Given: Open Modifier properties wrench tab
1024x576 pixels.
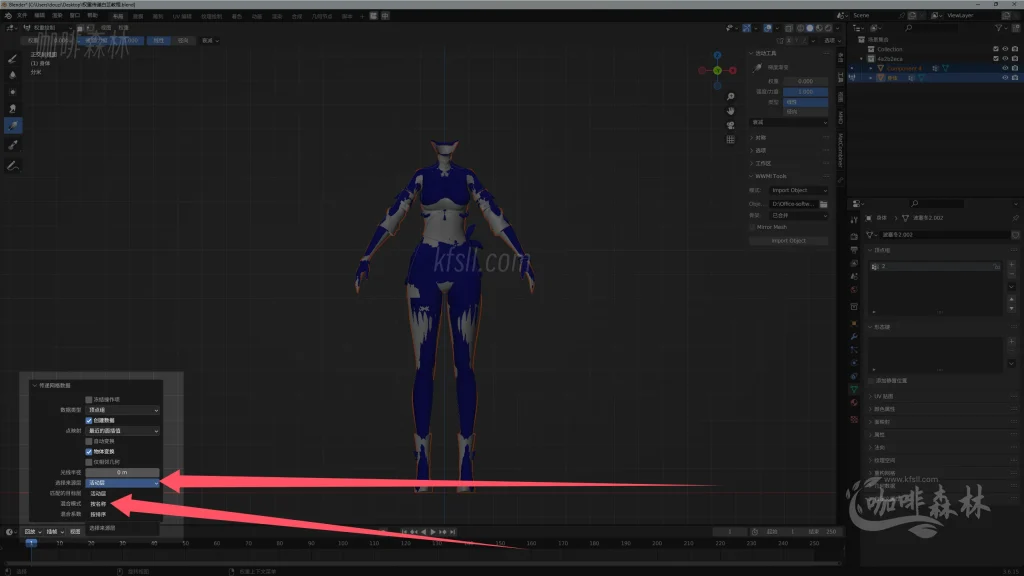Looking at the screenshot, I should point(854,336).
